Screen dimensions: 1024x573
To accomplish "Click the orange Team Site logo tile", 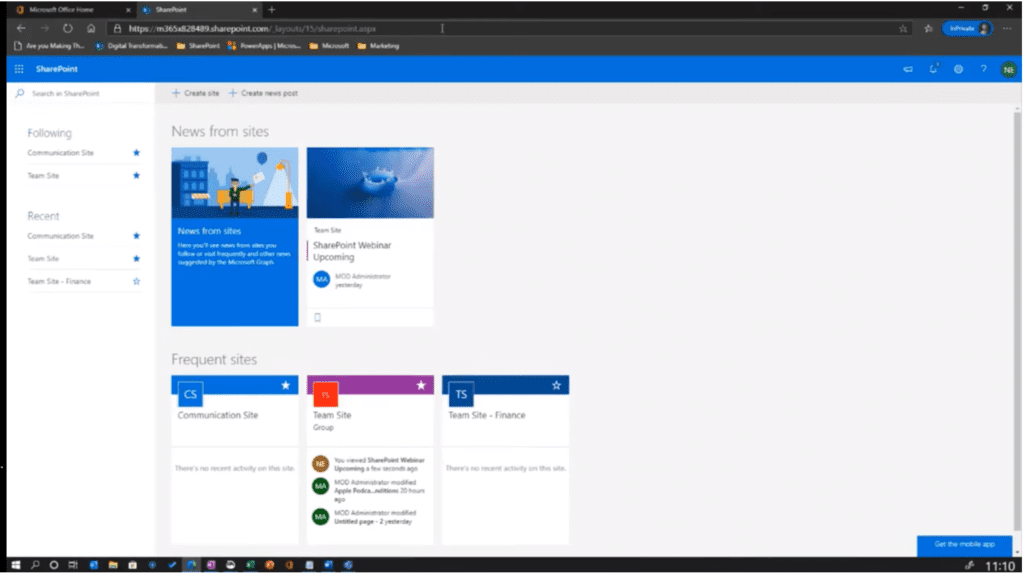I will coord(325,394).
